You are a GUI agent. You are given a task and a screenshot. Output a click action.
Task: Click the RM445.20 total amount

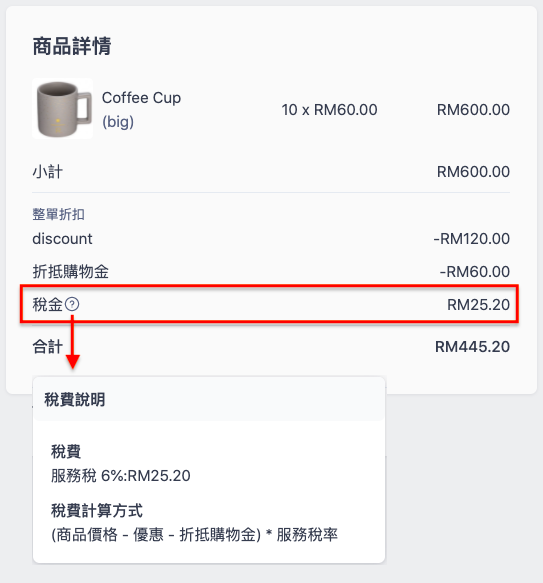(472, 347)
